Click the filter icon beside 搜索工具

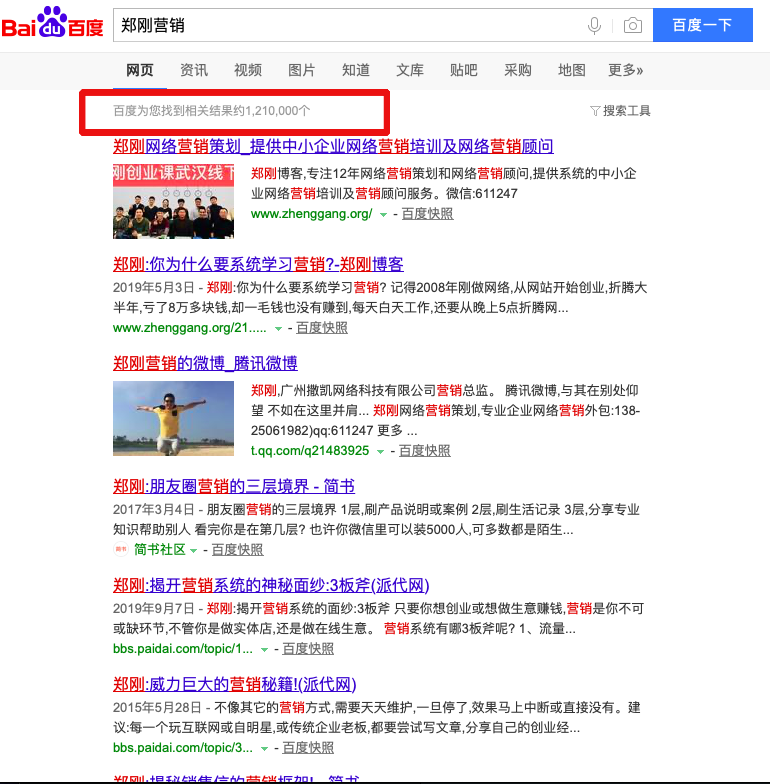tap(595, 110)
